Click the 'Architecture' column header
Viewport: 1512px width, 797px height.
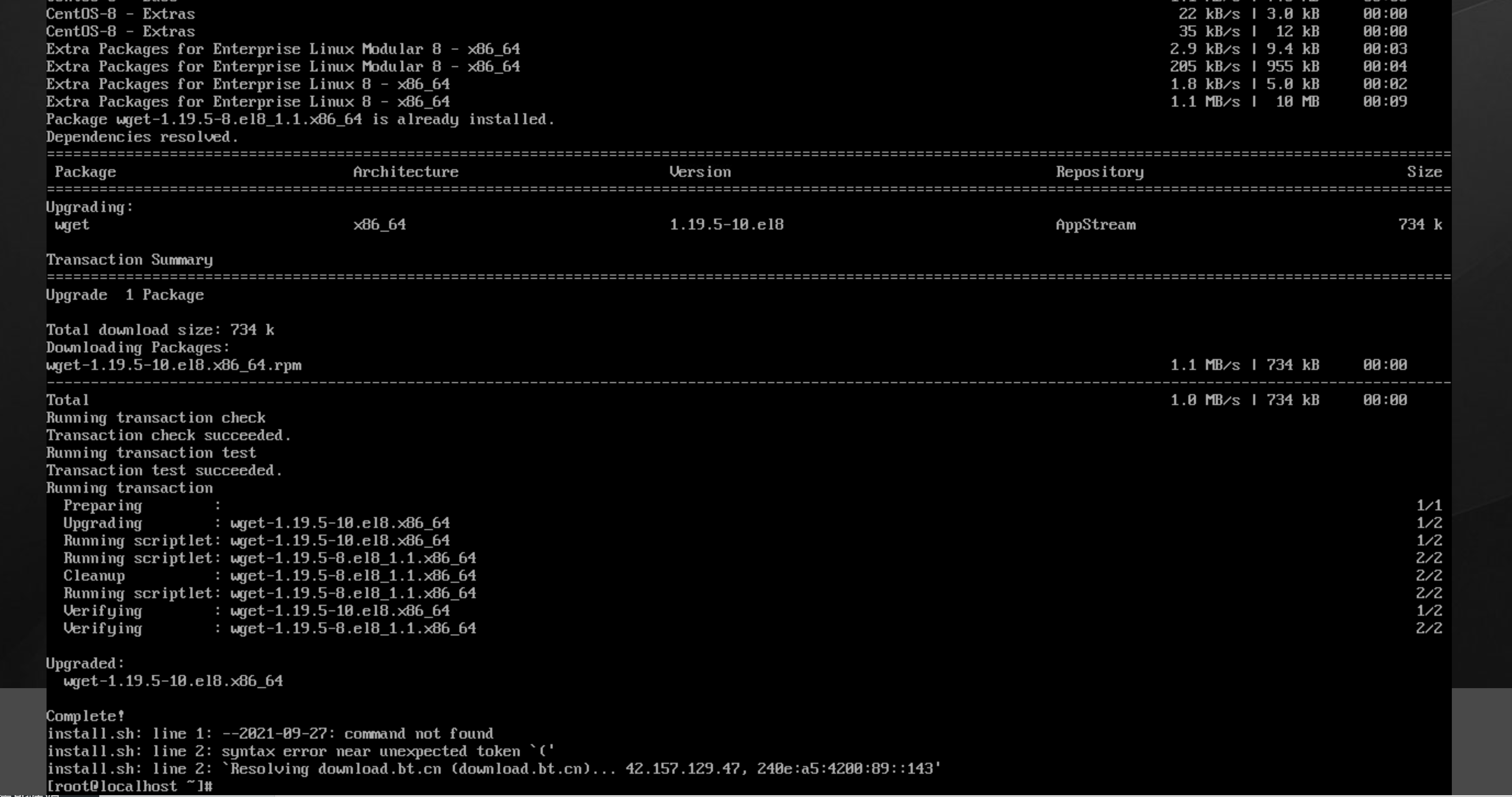[x=406, y=172]
